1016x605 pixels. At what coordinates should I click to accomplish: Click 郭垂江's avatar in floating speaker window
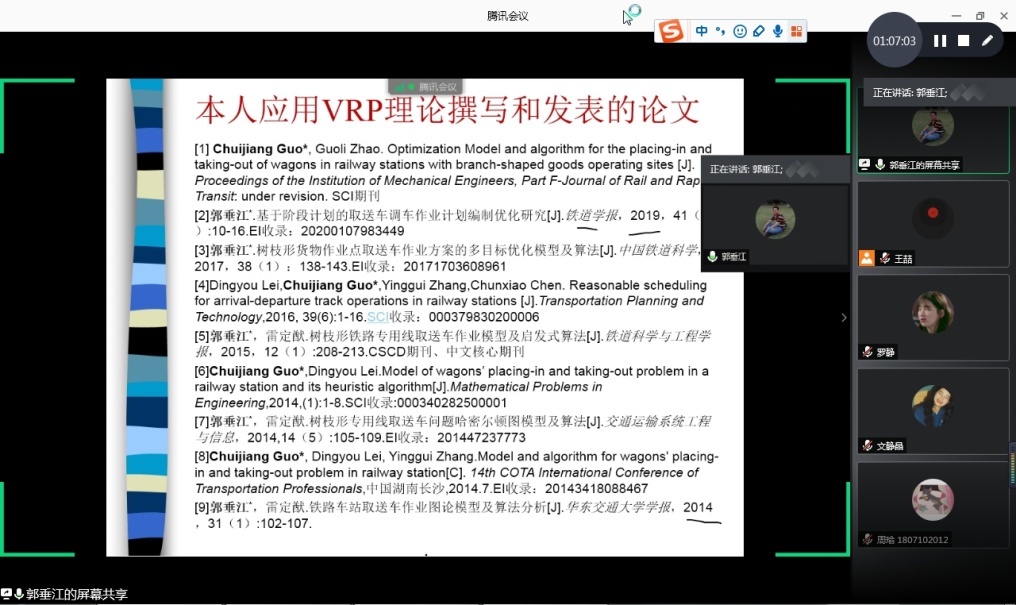pos(775,219)
